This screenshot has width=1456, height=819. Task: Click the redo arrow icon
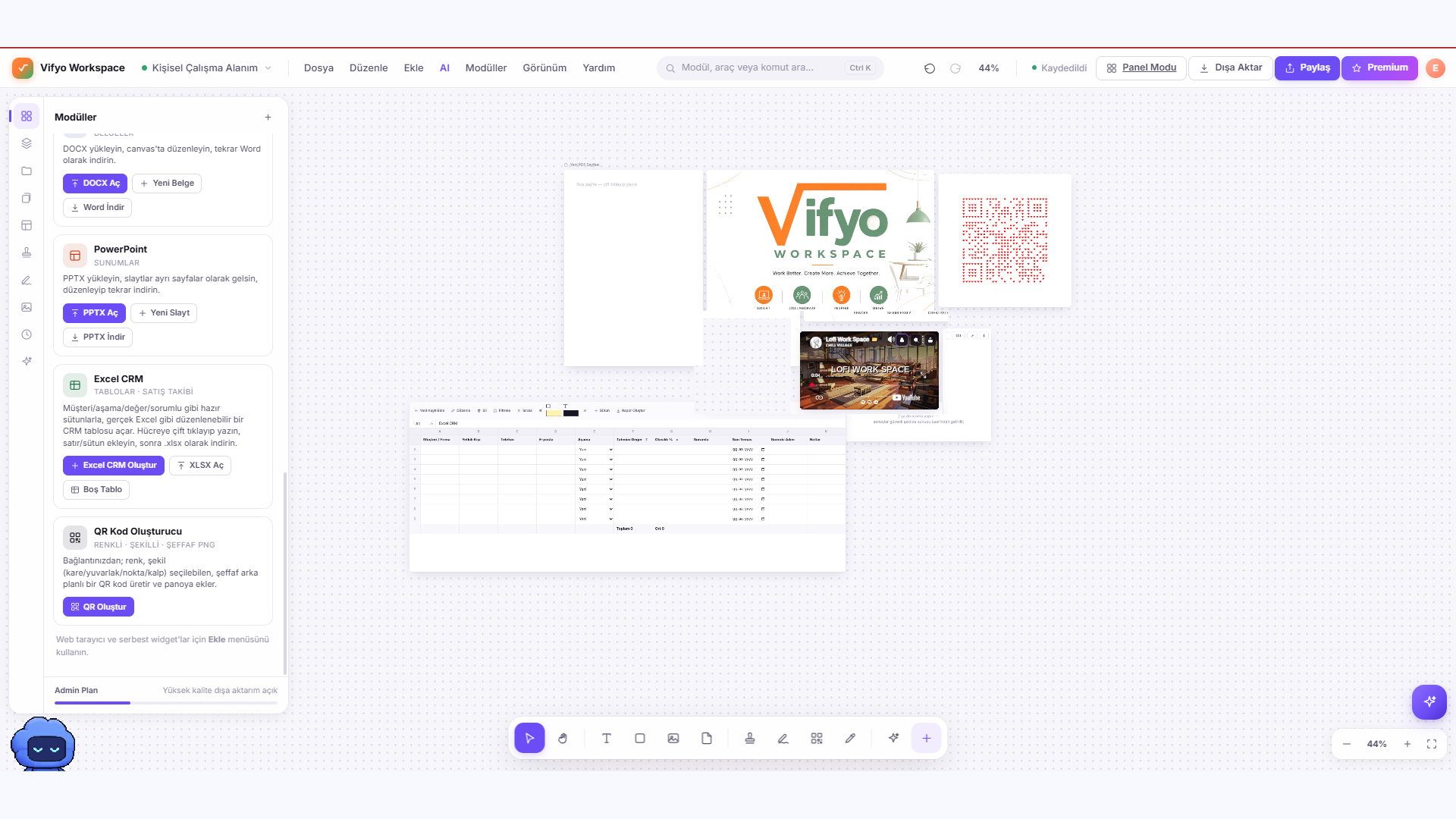tap(955, 68)
